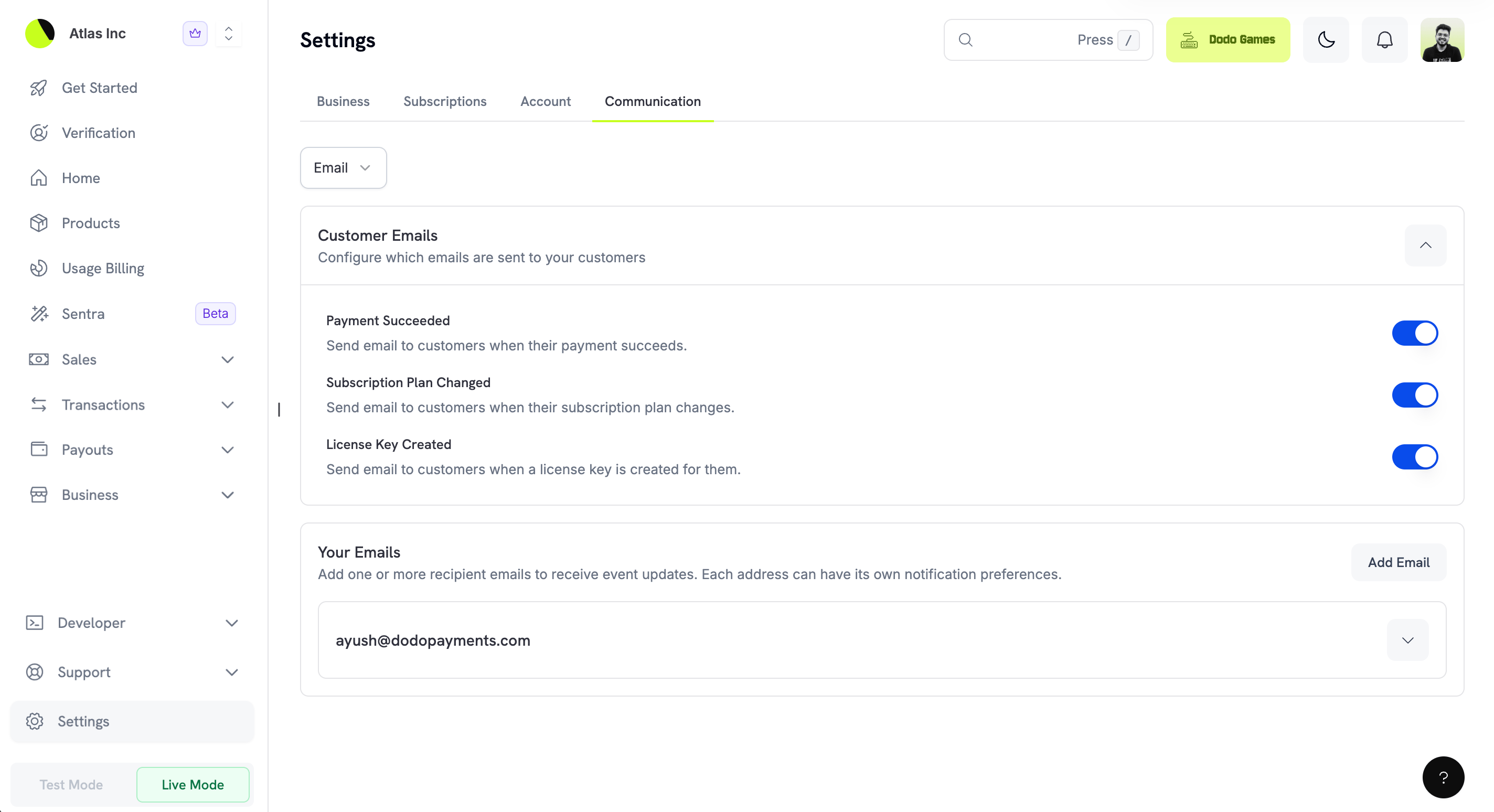Viewport: 1494px width, 812px height.
Task: Click the ayush@dodopayments.com address text
Action: (x=433, y=640)
